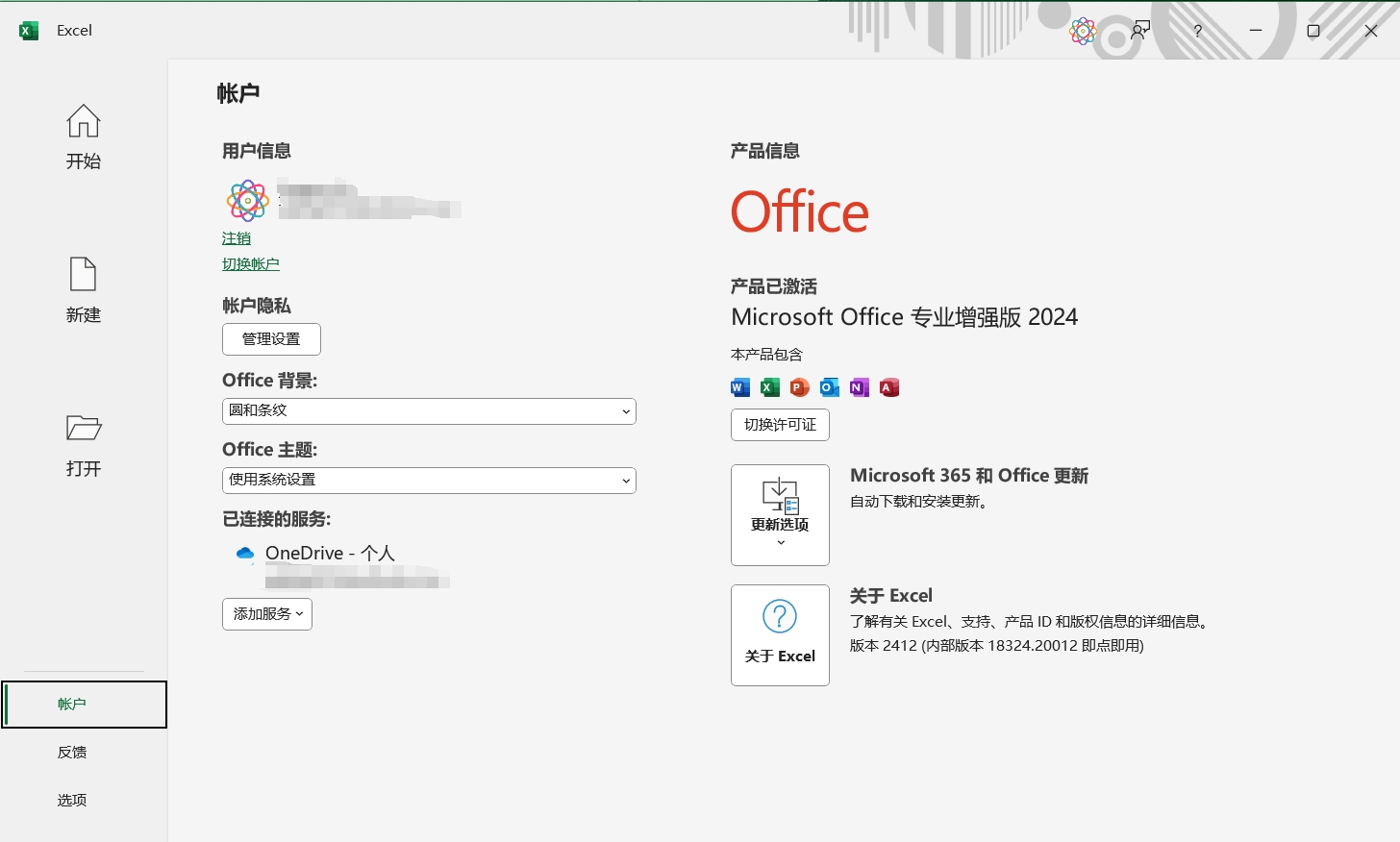Click the PowerPoint app icon
Screen dimensions: 1400x842
point(800,387)
